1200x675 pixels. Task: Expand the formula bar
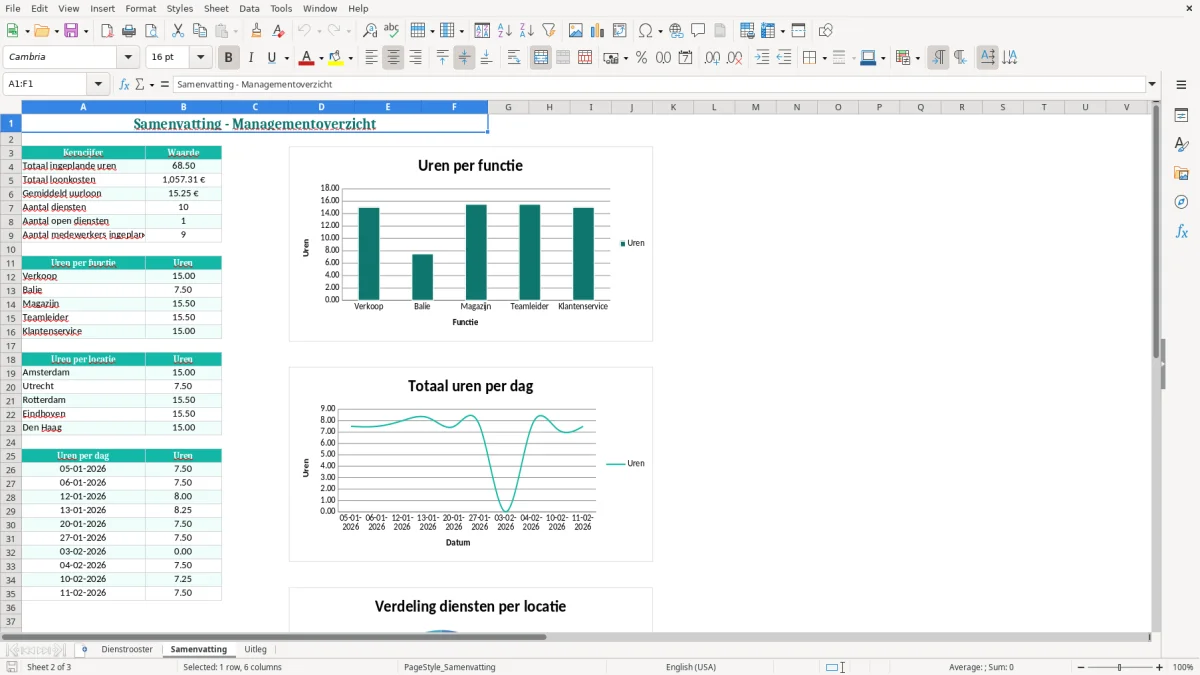pos(1153,85)
